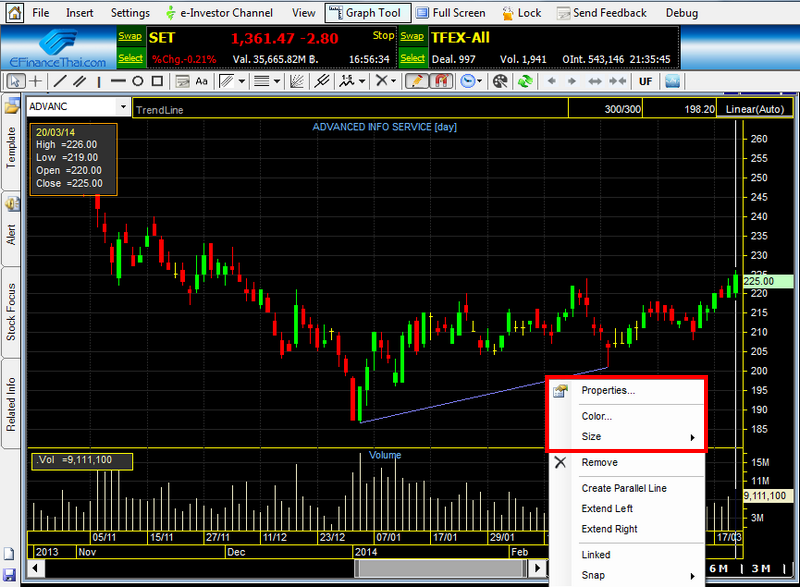Click Swap link beside SET index
This screenshot has width=800, height=587.
[x=130, y=36]
